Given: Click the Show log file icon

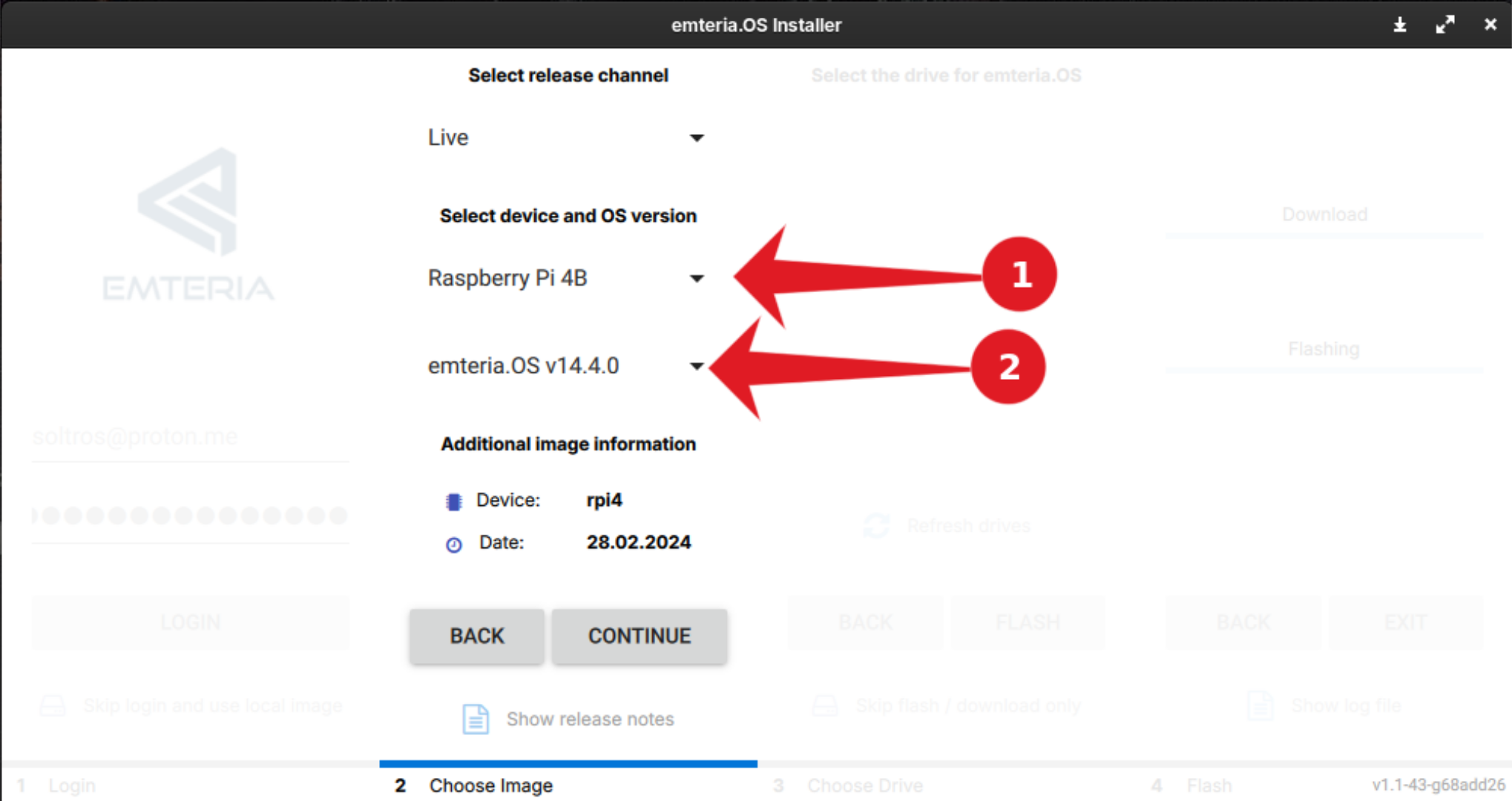Looking at the screenshot, I should [x=1260, y=705].
